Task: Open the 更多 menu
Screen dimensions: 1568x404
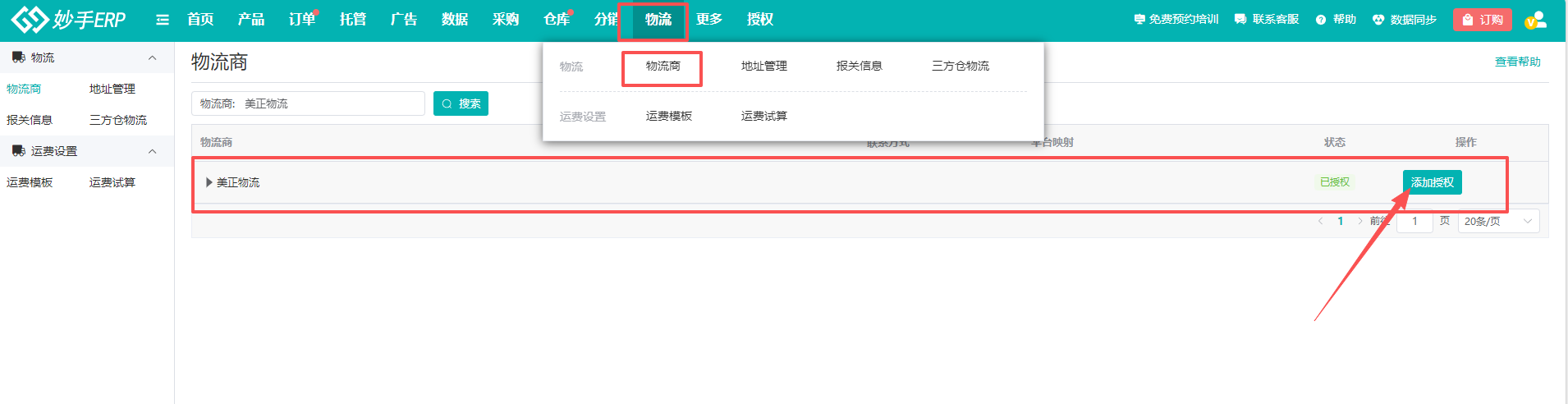Action: click(709, 19)
